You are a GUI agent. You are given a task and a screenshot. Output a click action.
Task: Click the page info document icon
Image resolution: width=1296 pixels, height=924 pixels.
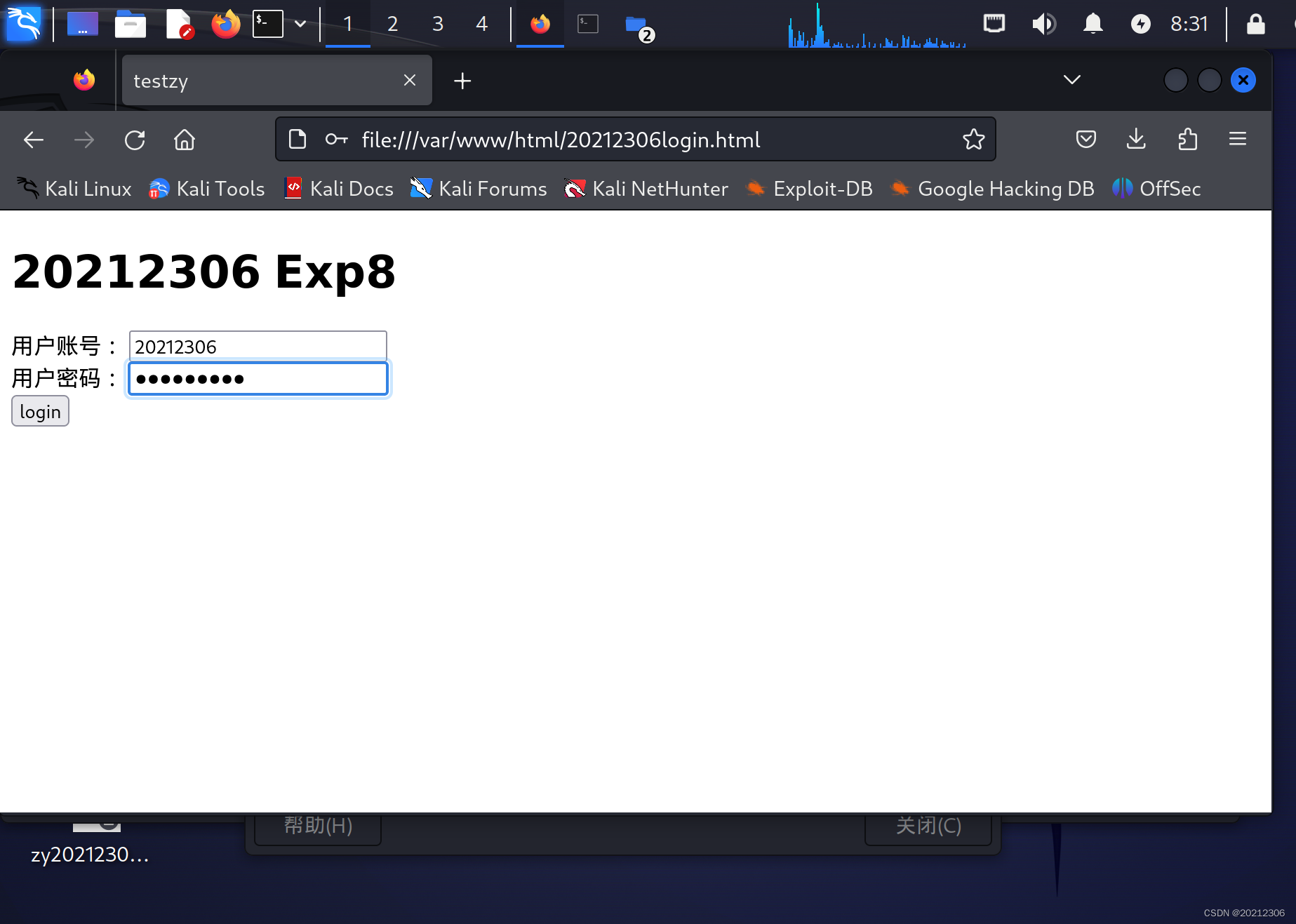[298, 139]
